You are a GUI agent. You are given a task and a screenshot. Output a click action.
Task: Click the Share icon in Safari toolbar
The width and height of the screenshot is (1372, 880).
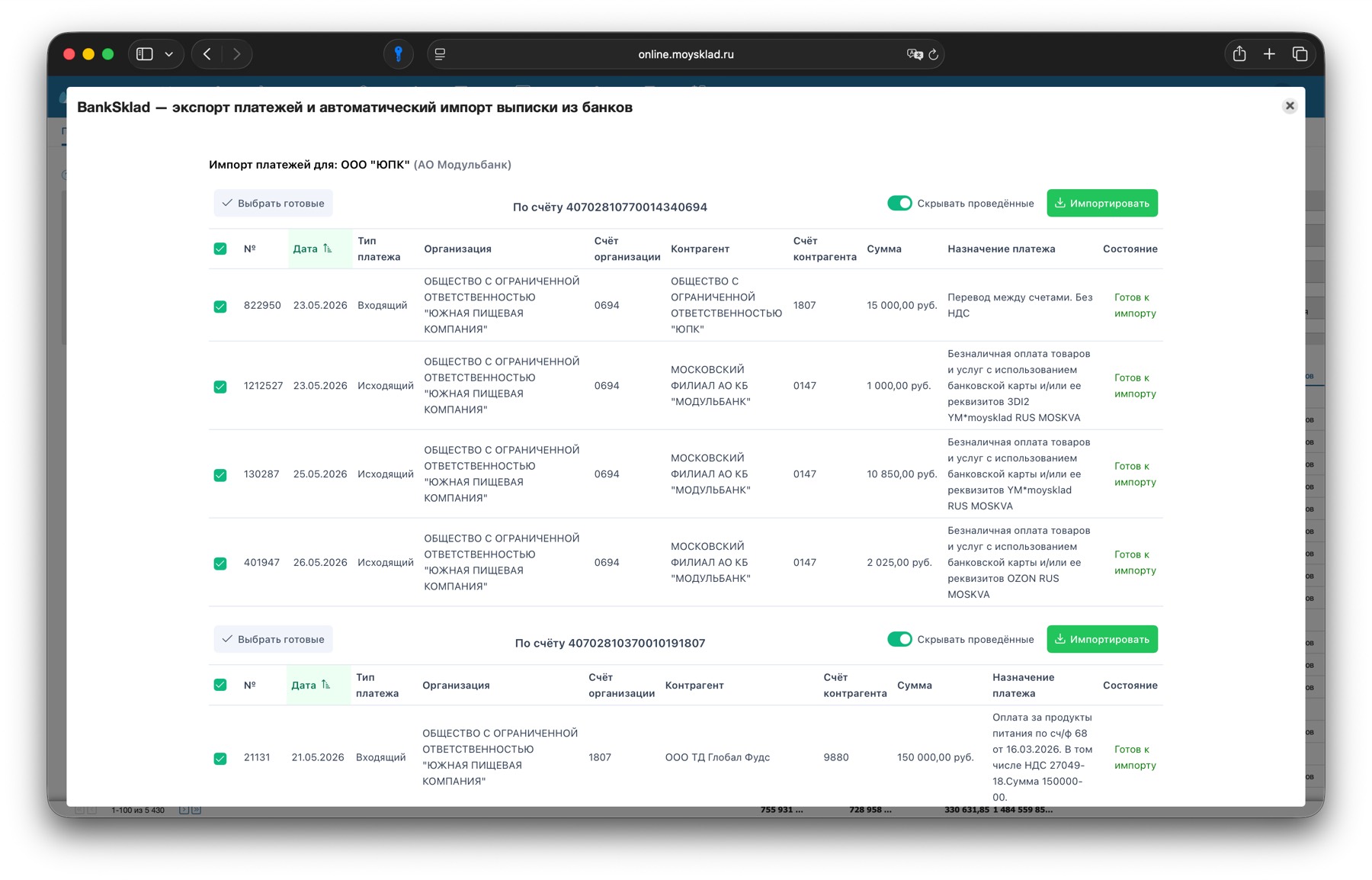(x=1239, y=54)
